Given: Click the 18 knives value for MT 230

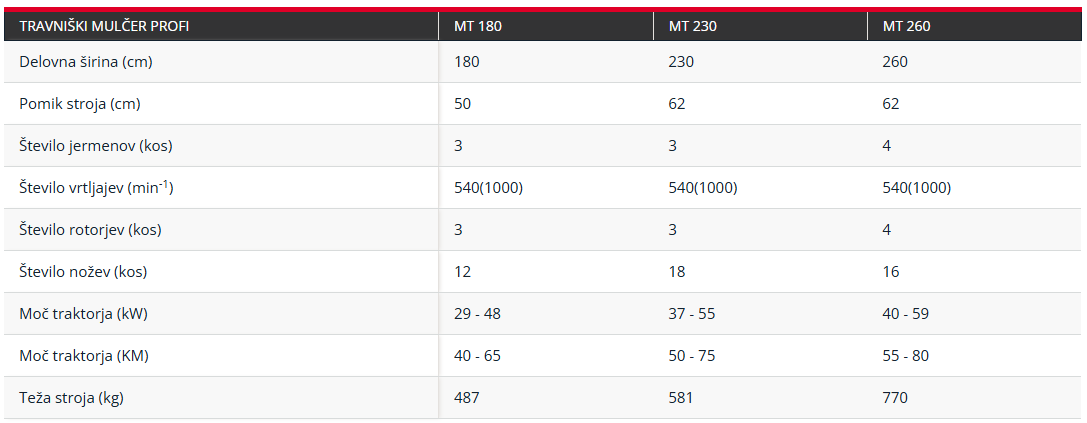Looking at the screenshot, I should [677, 272].
